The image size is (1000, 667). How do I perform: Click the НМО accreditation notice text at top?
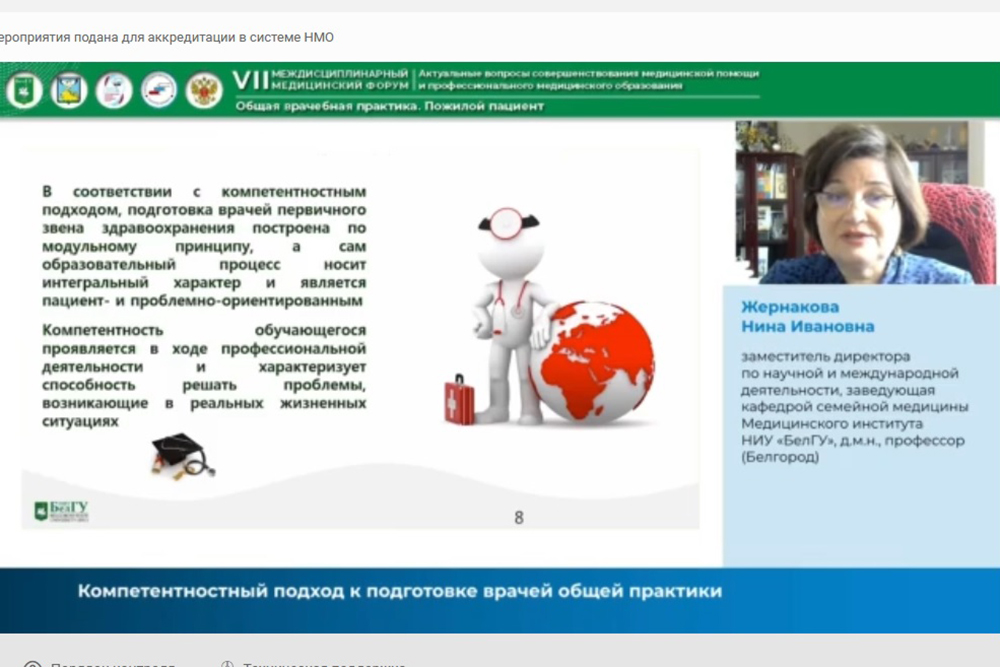[165, 38]
